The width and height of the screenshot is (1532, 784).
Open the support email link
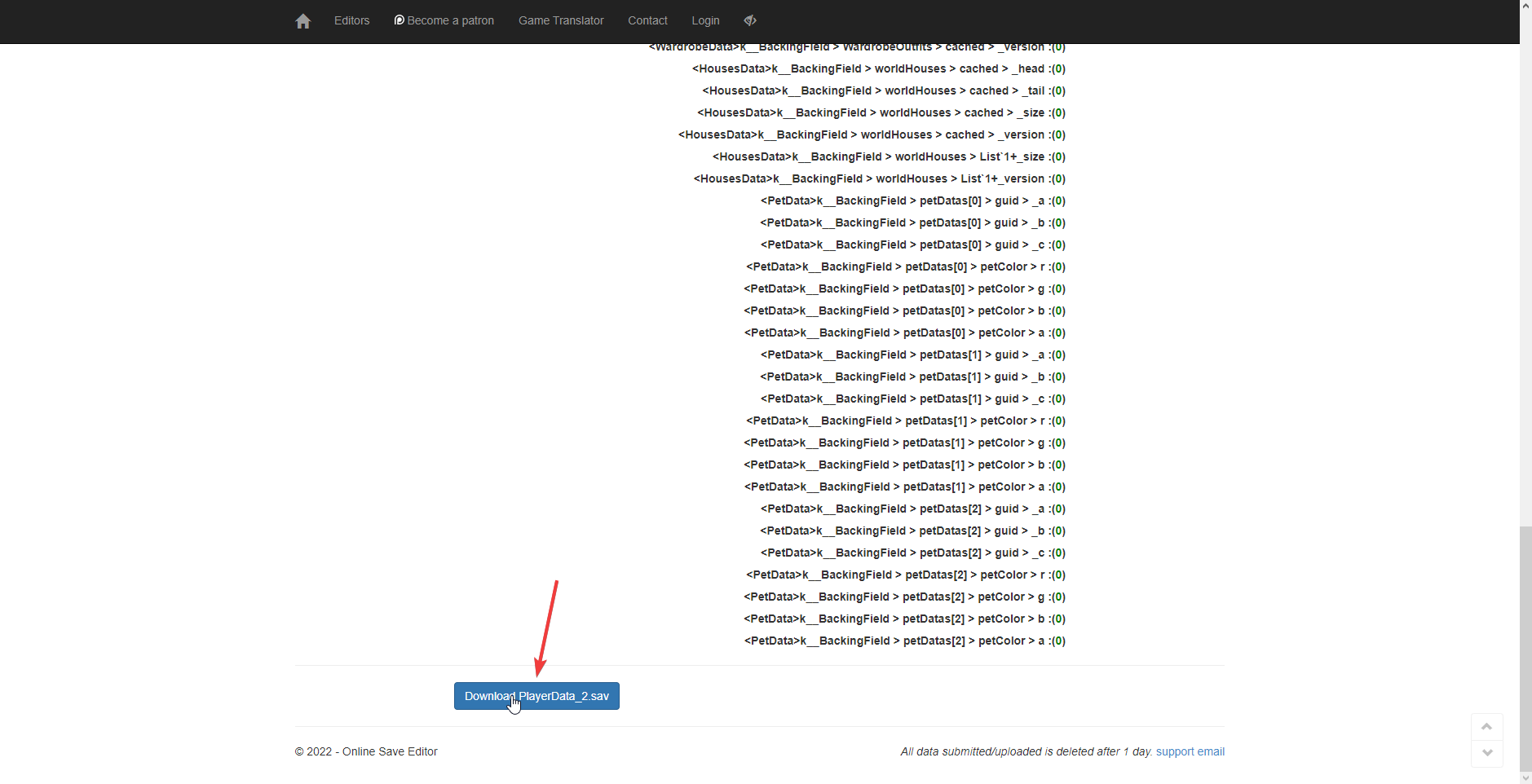(1190, 751)
